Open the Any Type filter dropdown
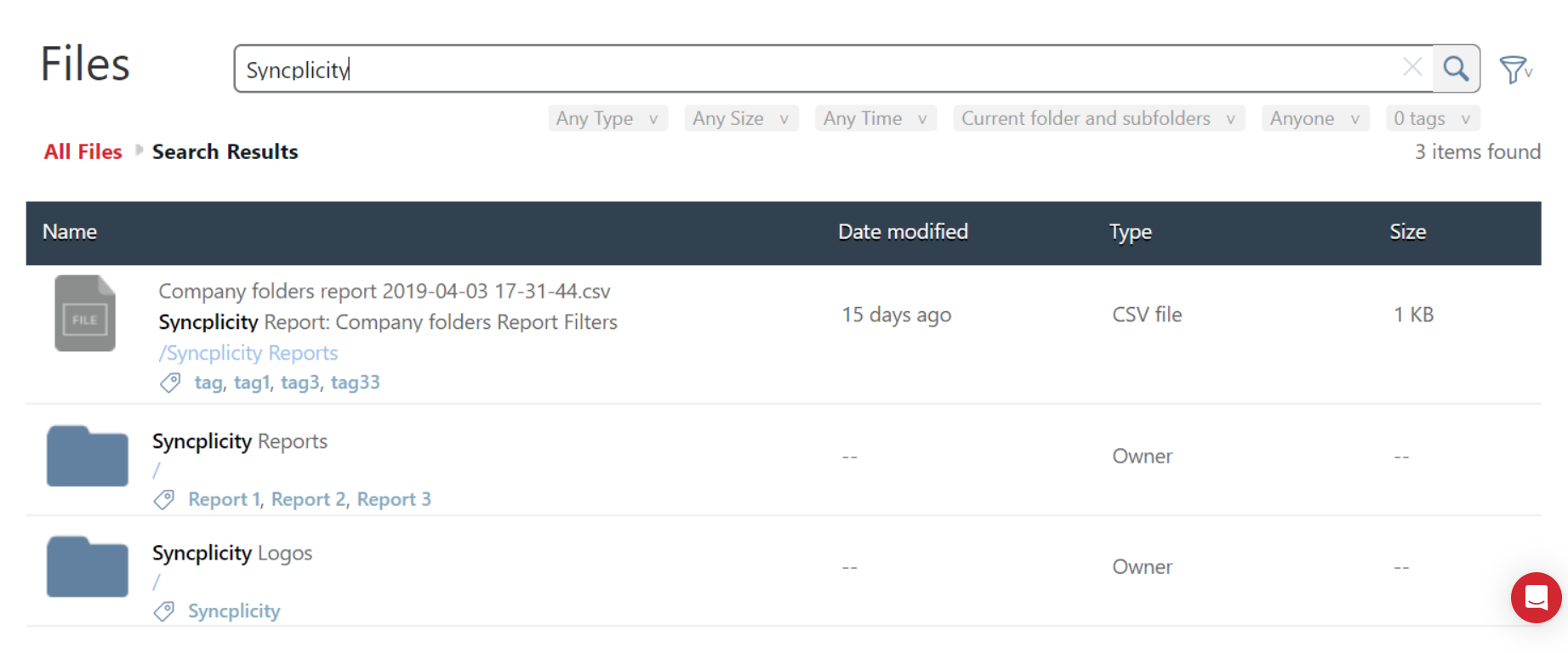The image size is (1568, 653). (607, 118)
